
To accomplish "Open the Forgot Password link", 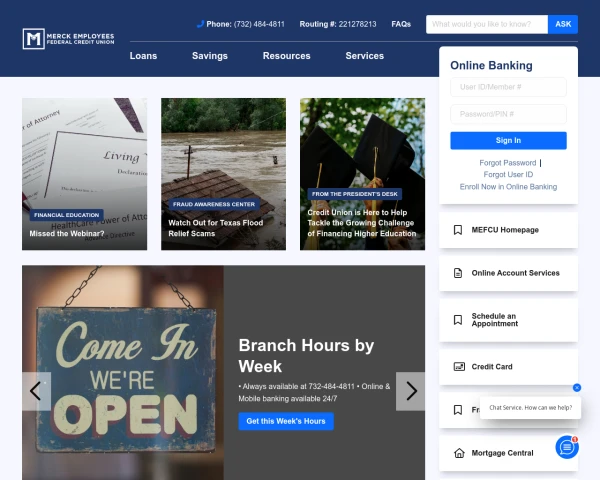I will [x=507, y=163].
